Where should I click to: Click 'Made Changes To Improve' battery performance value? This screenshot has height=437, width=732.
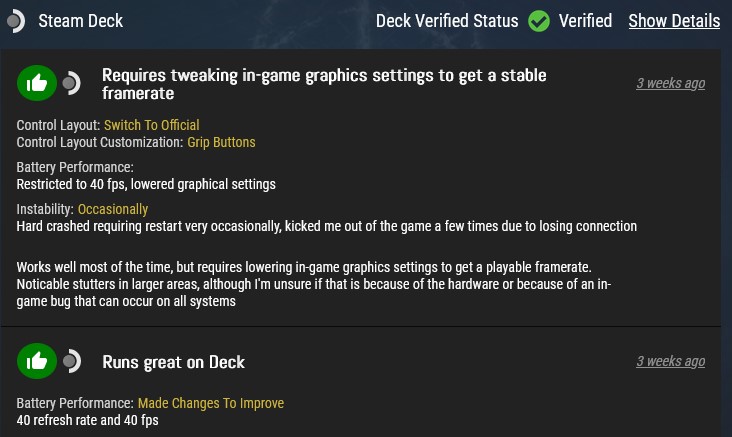pyautogui.click(x=210, y=403)
